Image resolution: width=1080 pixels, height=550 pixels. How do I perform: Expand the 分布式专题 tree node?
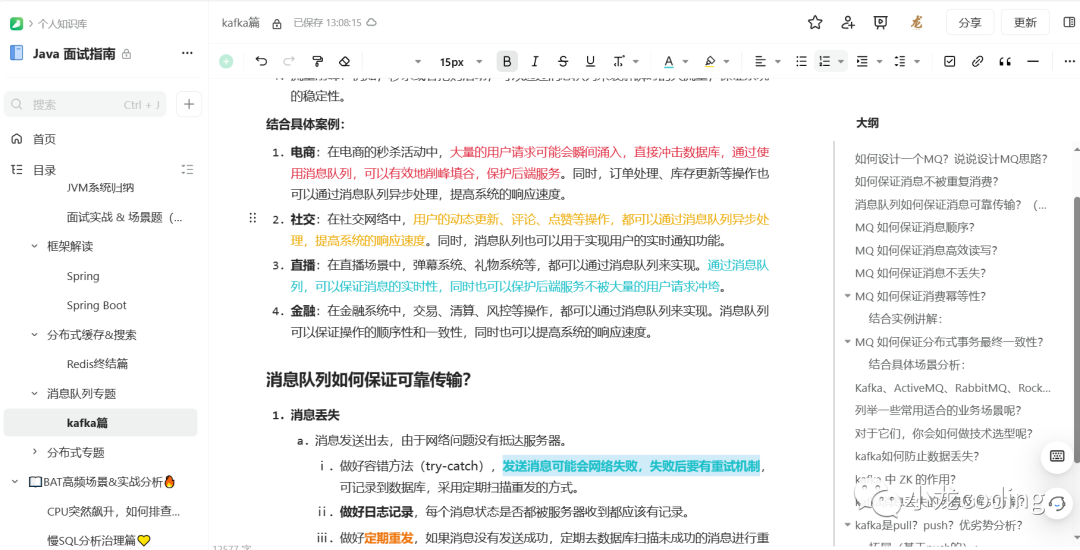34,452
